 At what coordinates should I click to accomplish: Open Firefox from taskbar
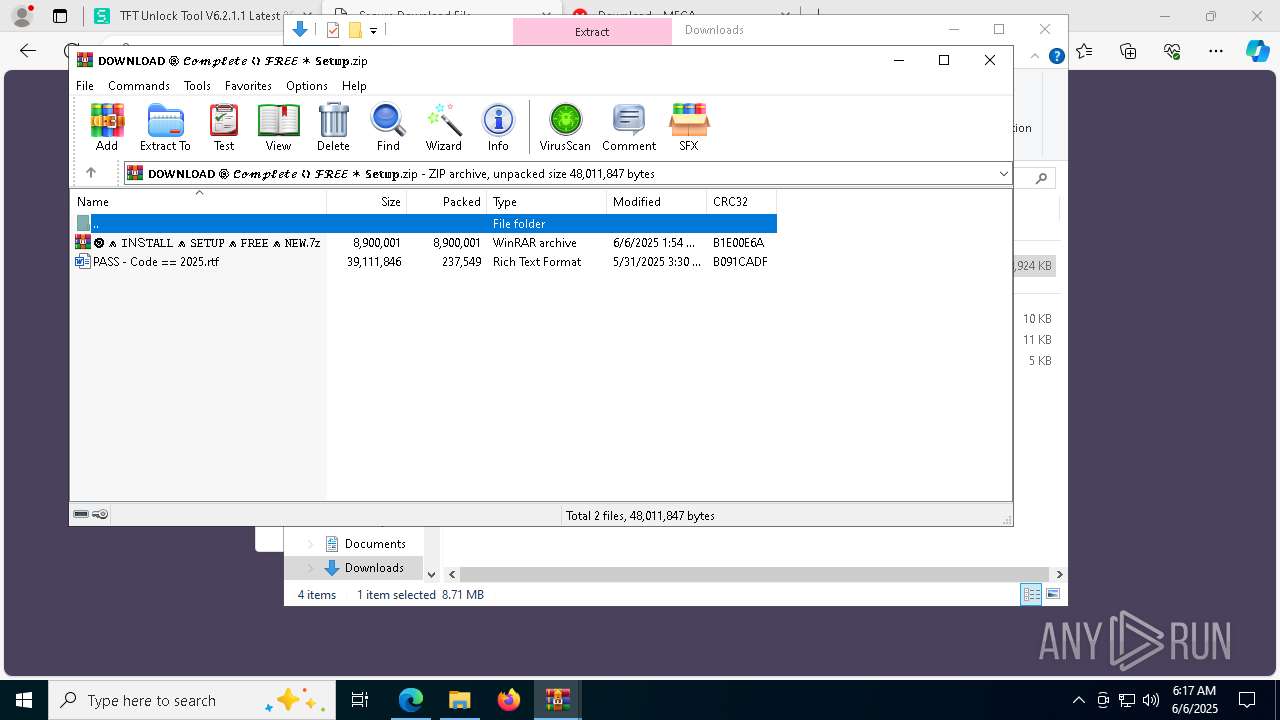(x=509, y=700)
